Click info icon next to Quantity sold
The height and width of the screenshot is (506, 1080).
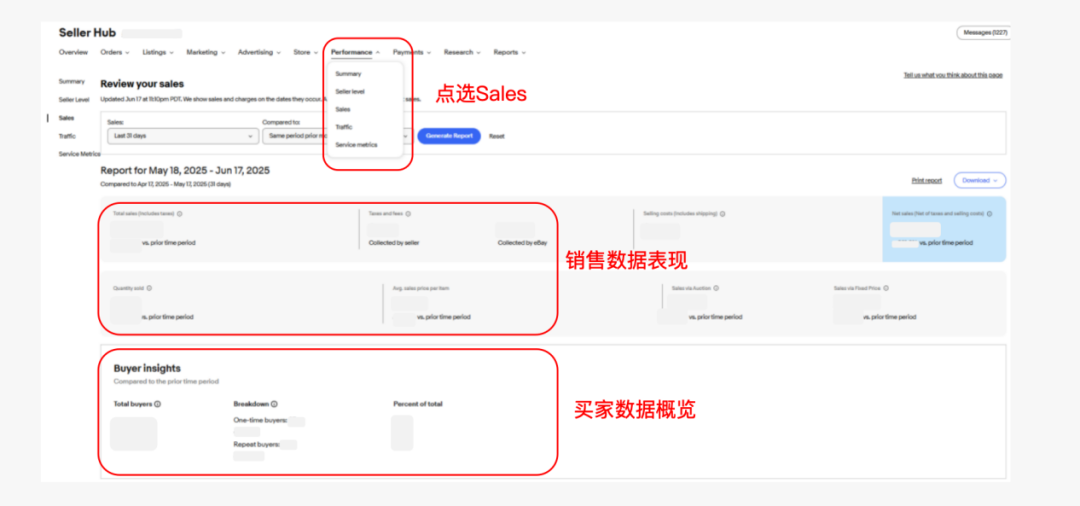pyautogui.click(x=149, y=288)
